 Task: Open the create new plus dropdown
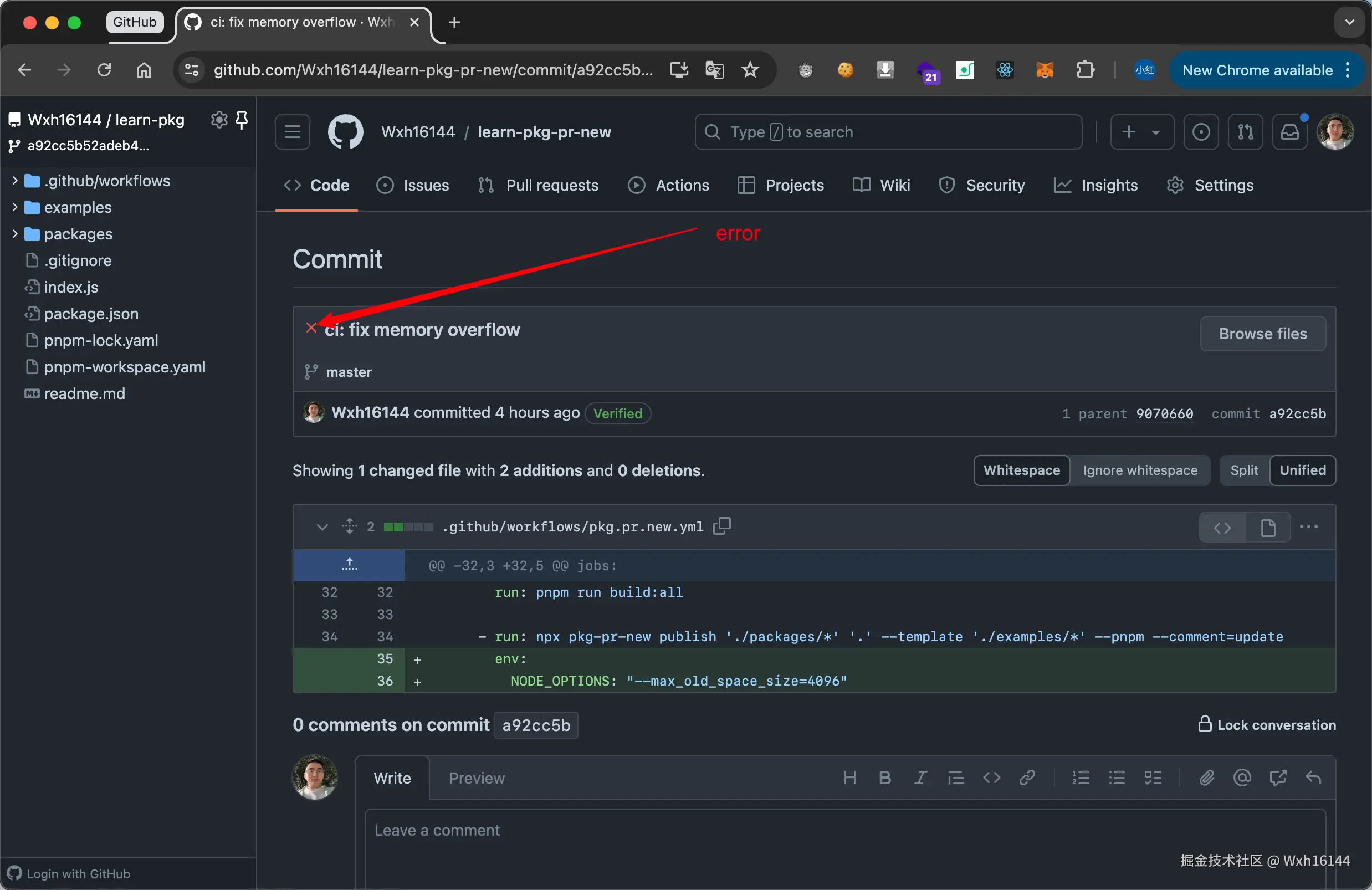point(1141,132)
